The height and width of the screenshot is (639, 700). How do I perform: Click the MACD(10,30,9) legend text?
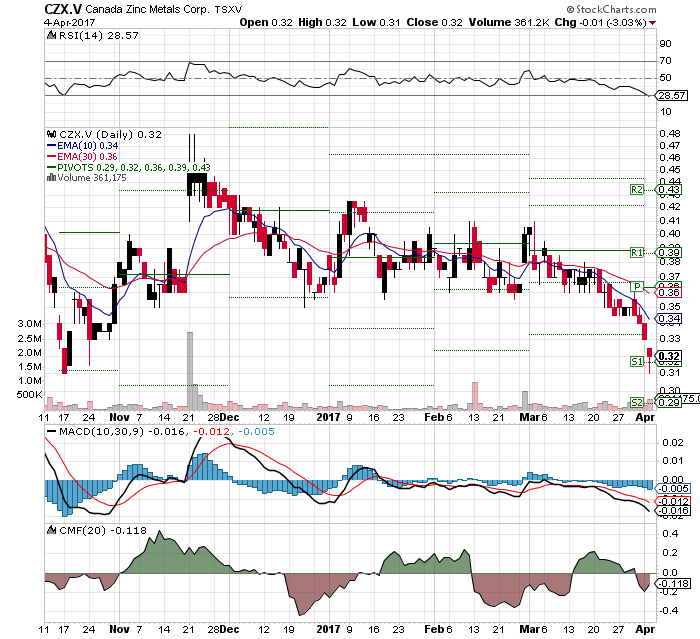coord(101,431)
